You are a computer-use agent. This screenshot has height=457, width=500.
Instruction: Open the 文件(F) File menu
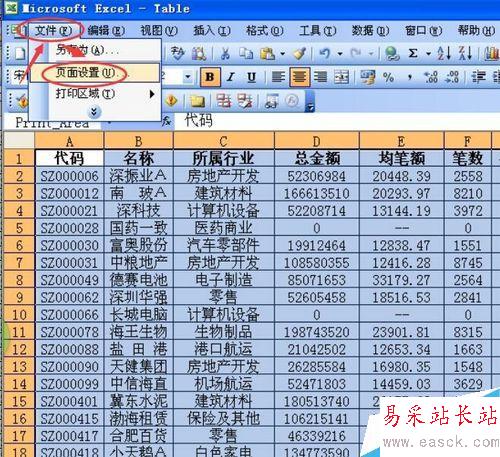point(53,31)
